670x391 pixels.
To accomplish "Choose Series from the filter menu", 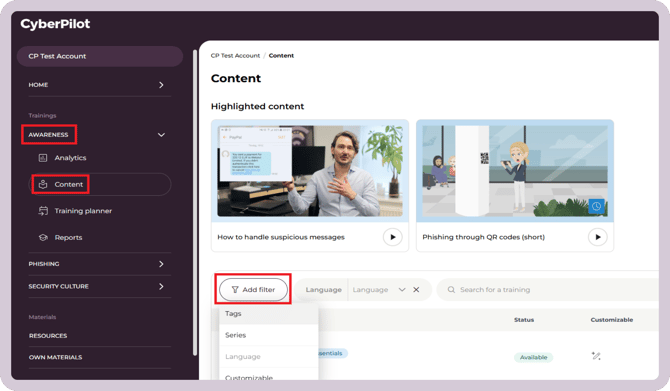I will click(x=269, y=335).
